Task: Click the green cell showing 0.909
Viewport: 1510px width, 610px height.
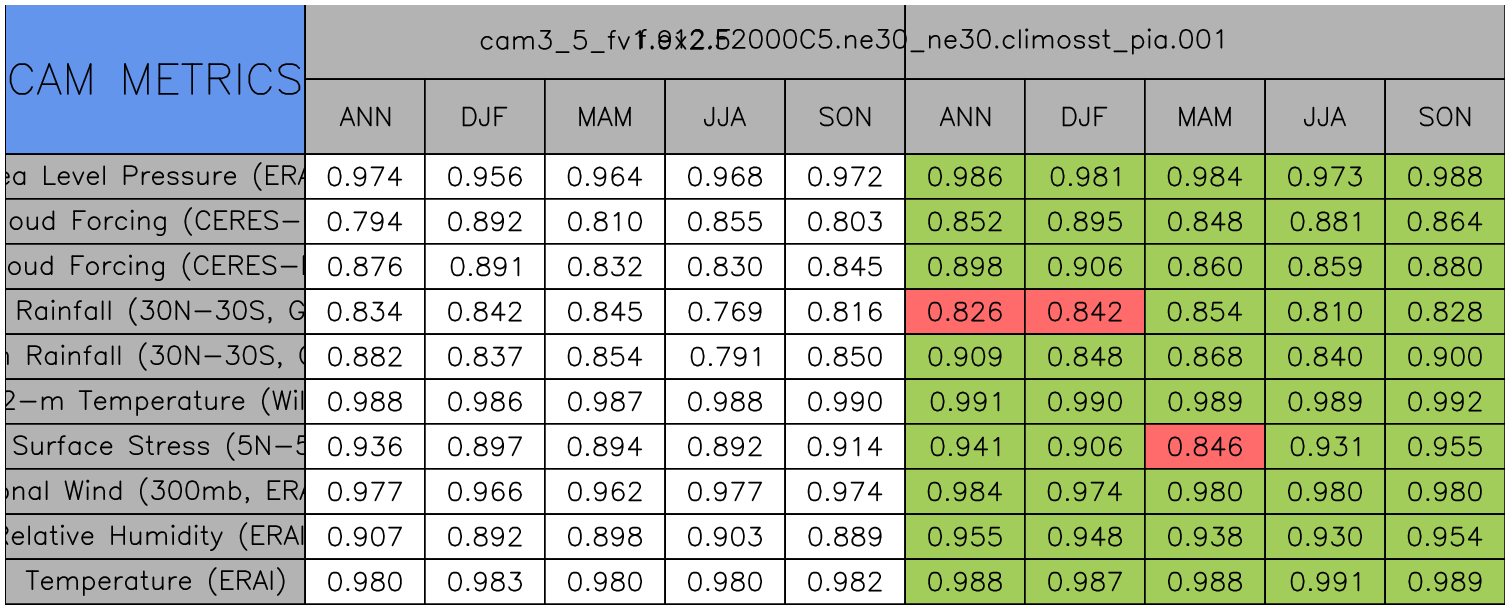Action: pos(965,357)
